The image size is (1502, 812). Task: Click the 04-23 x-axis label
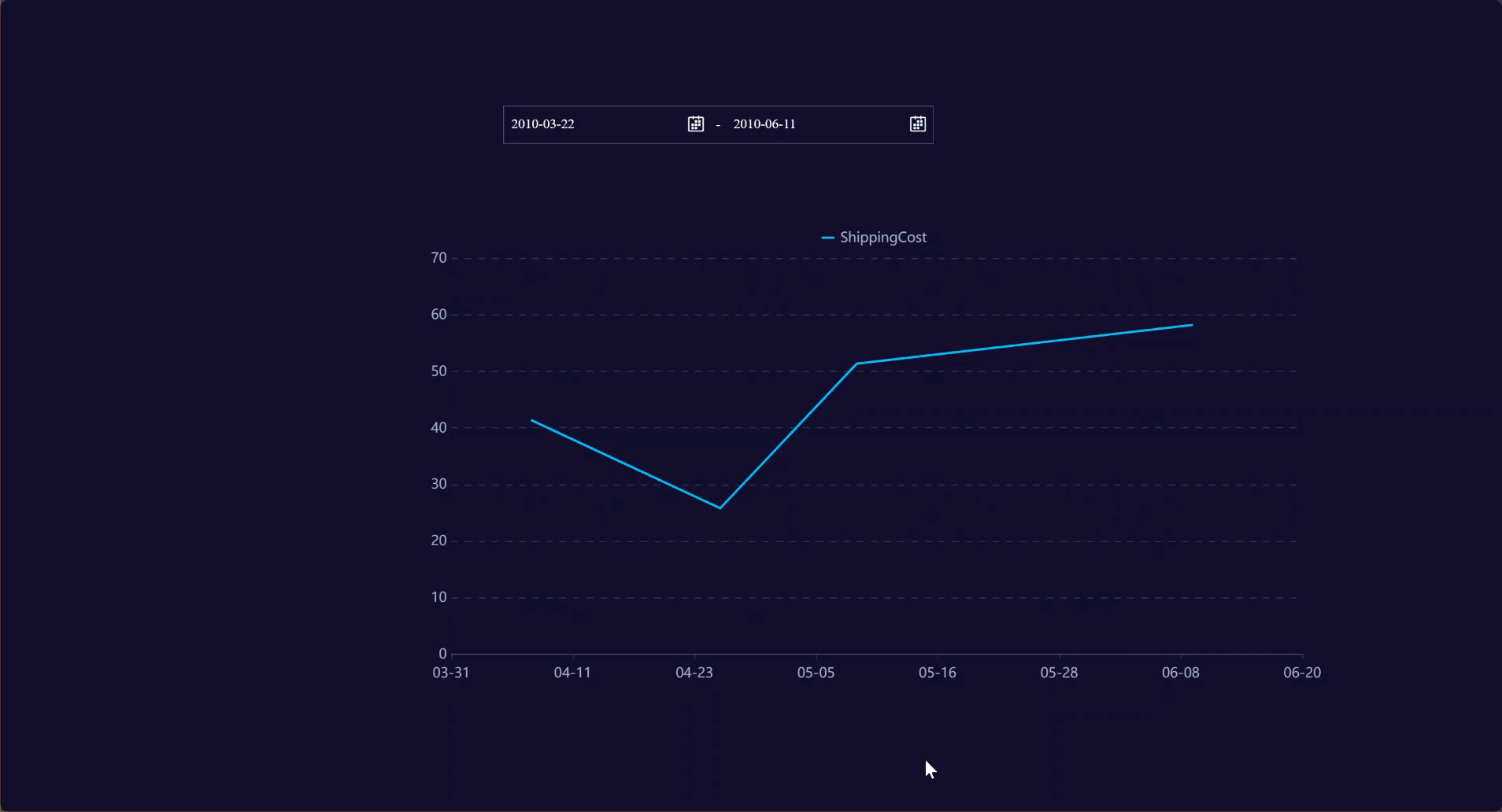coord(694,673)
